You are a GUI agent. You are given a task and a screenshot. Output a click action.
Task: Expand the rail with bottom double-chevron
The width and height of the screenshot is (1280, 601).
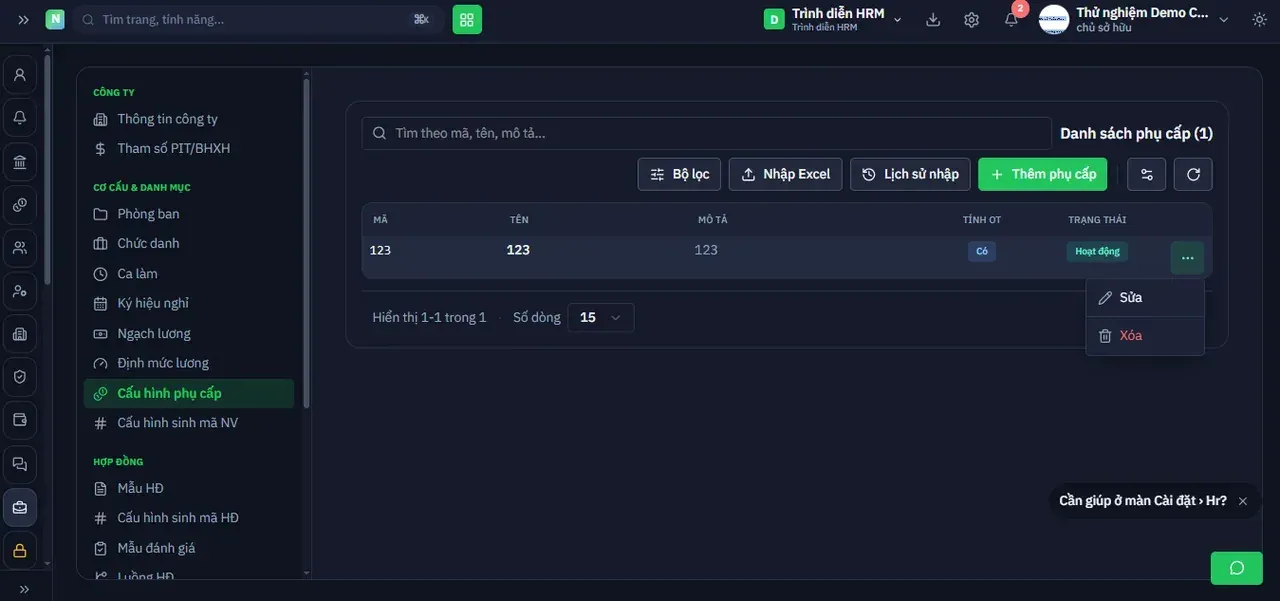pos(24,589)
